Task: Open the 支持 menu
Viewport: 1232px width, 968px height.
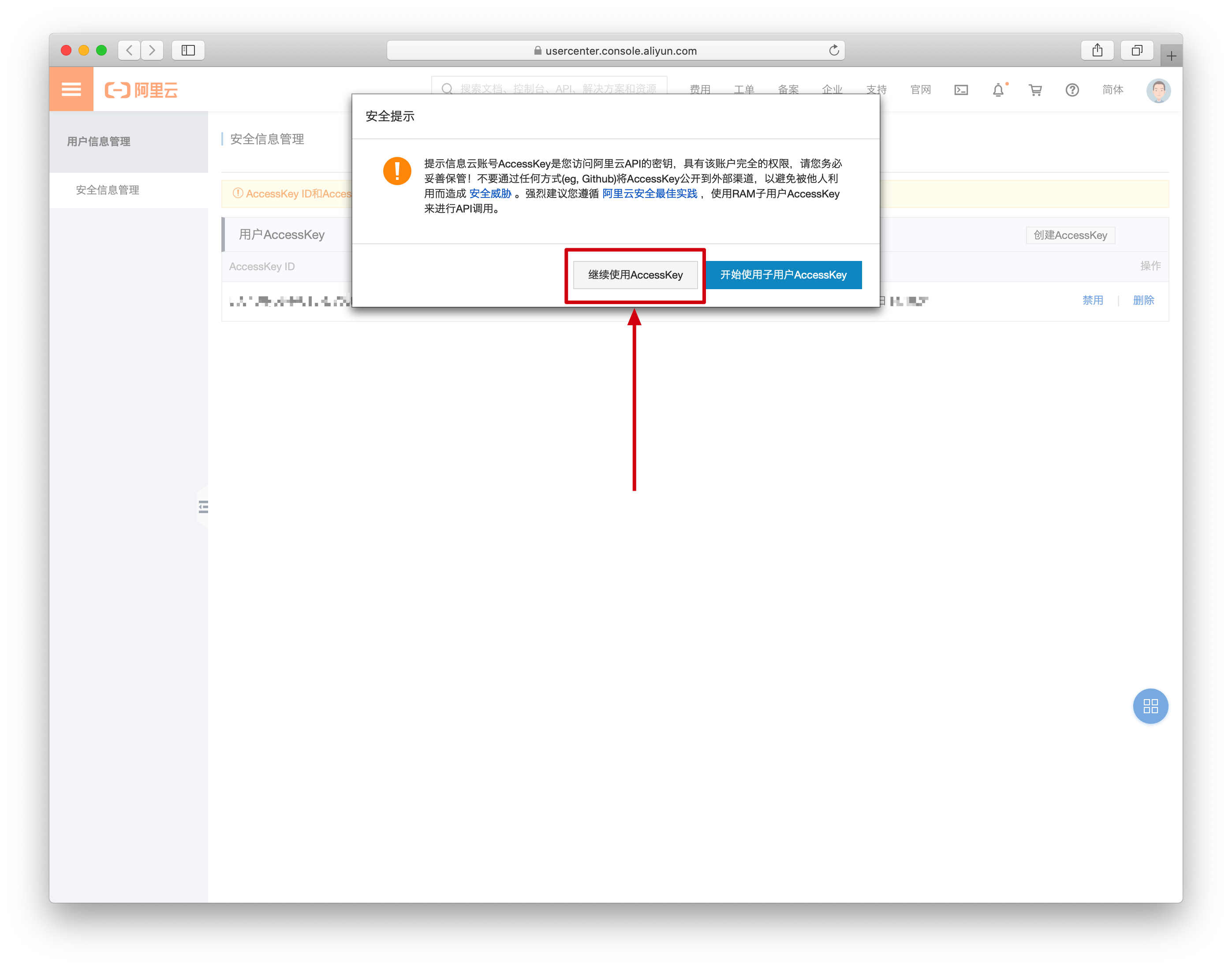Action: pyautogui.click(x=876, y=89)
